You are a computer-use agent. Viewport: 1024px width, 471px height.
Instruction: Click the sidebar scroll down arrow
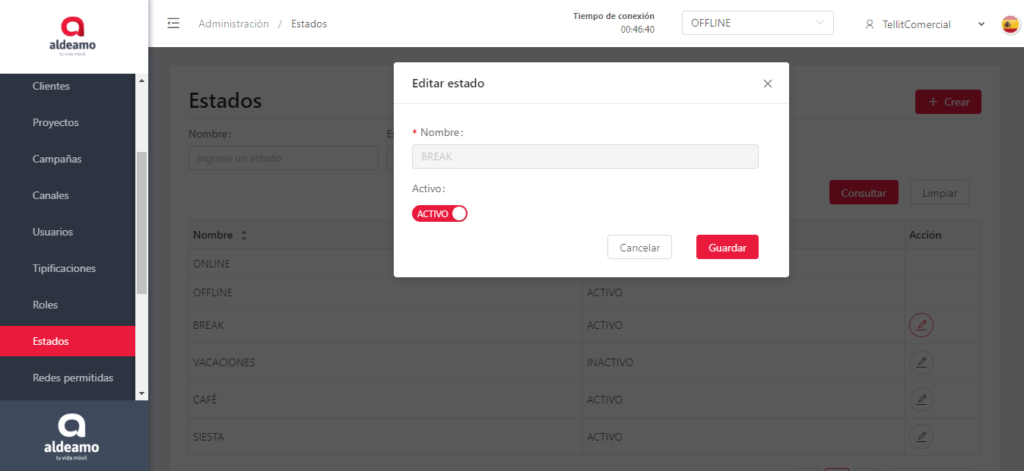141,393
